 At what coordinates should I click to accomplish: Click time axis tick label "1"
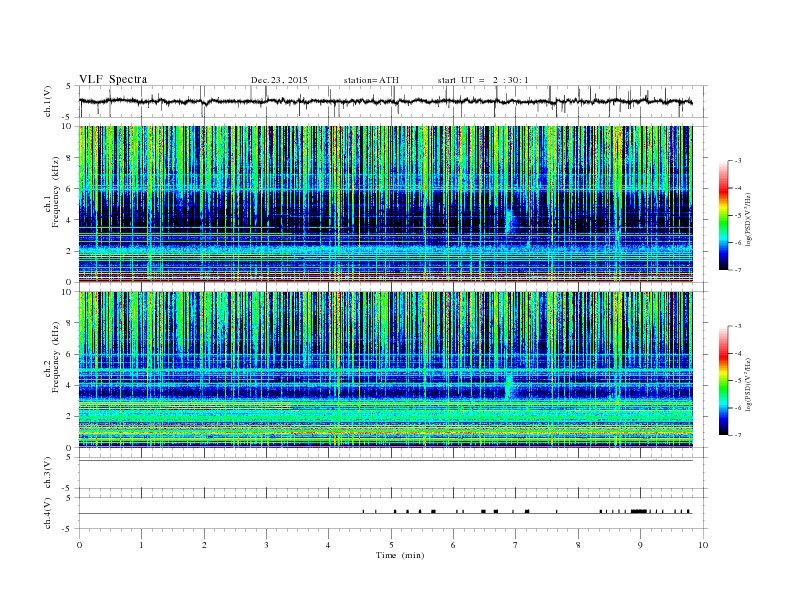point(141,545)
